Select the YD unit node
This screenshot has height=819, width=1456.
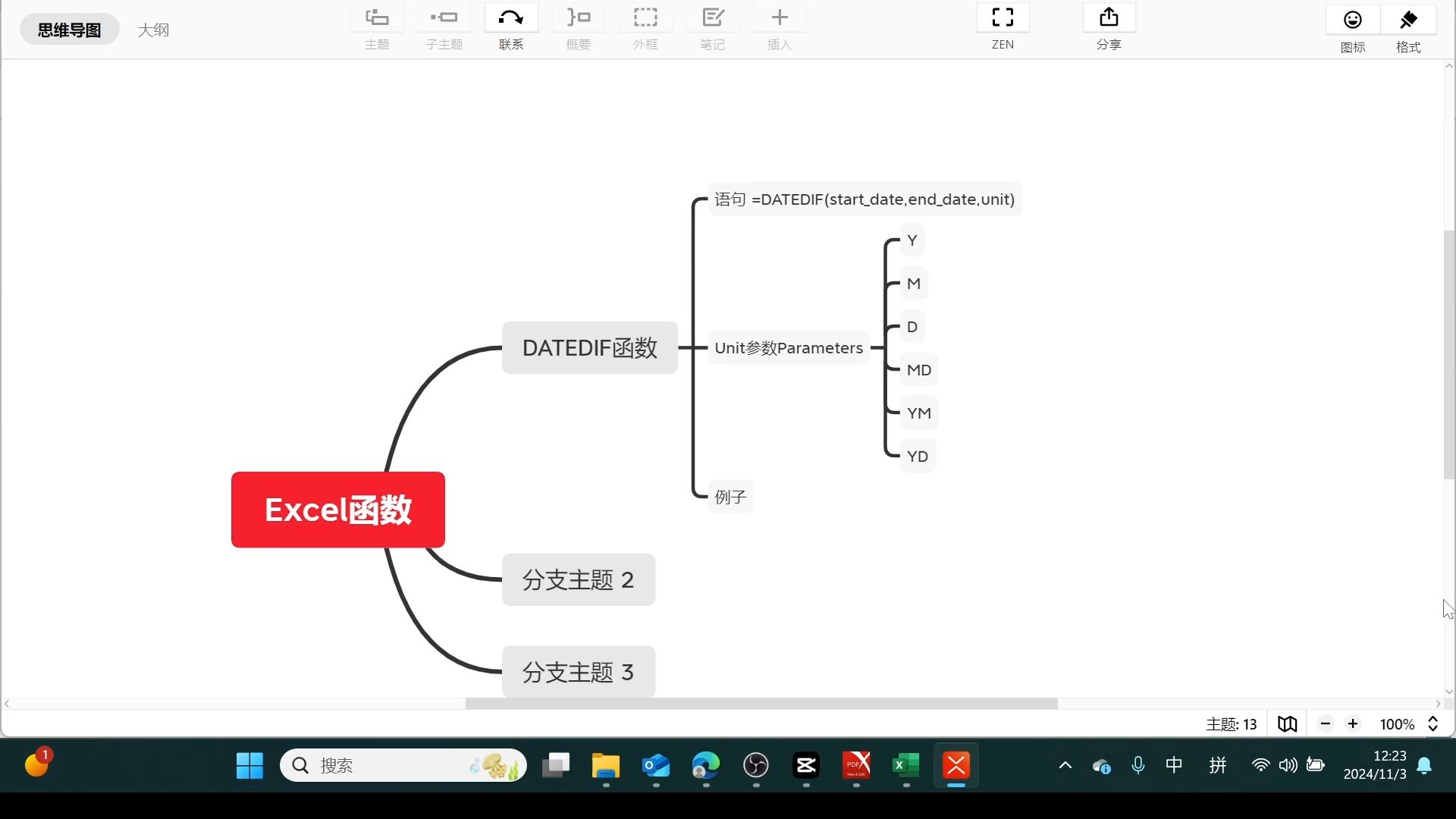click(x=918, y=457)
